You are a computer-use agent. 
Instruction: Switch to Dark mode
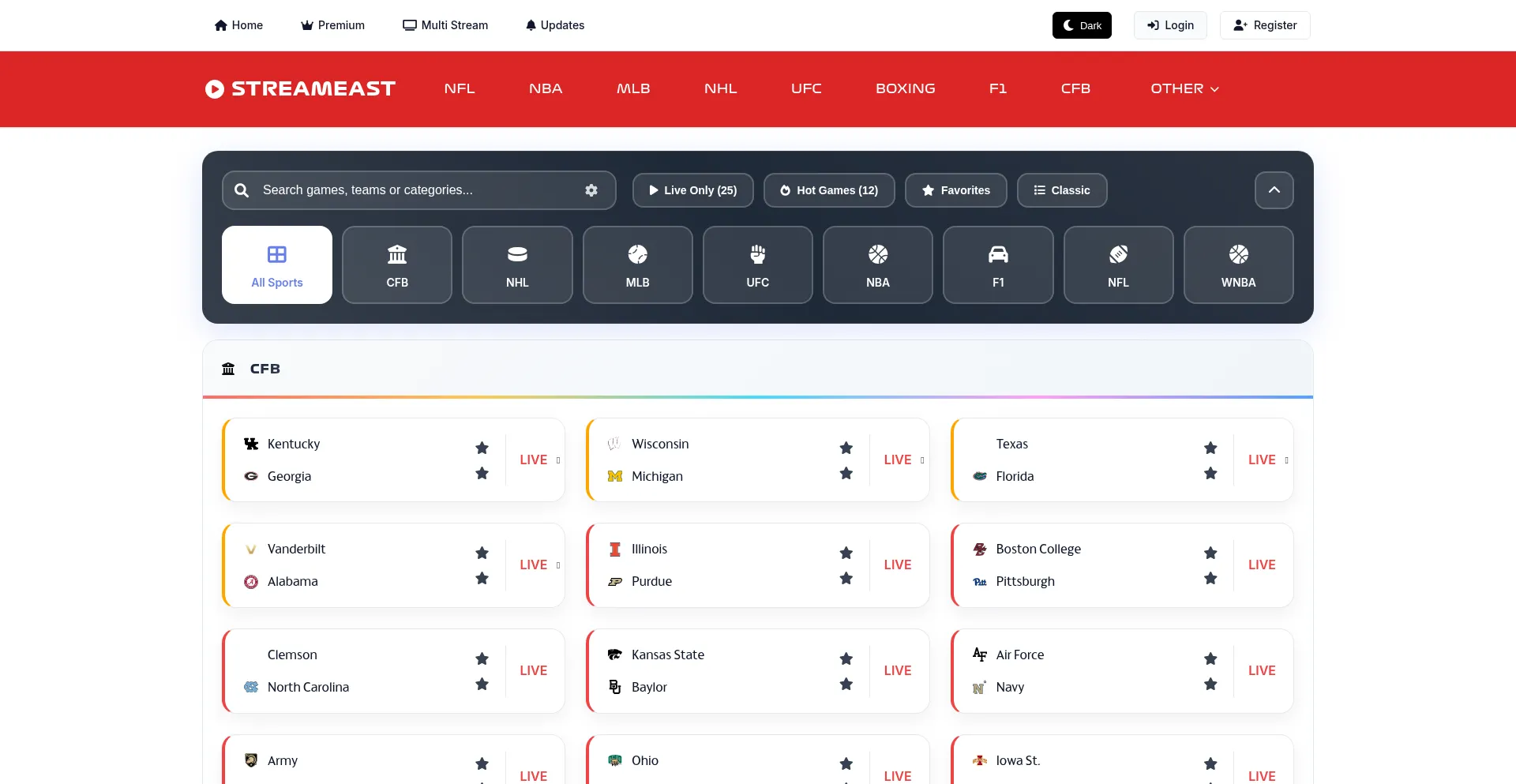[1081, 25]
